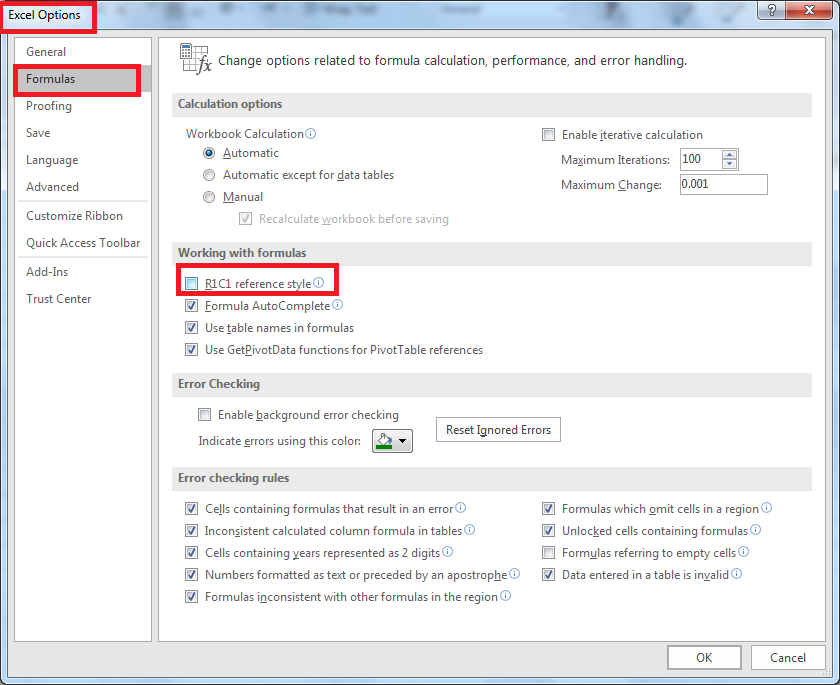Toggle numbers formatted as text rule
The width and height of the screenshot is (840, 685).
click(x=191, y=575)
